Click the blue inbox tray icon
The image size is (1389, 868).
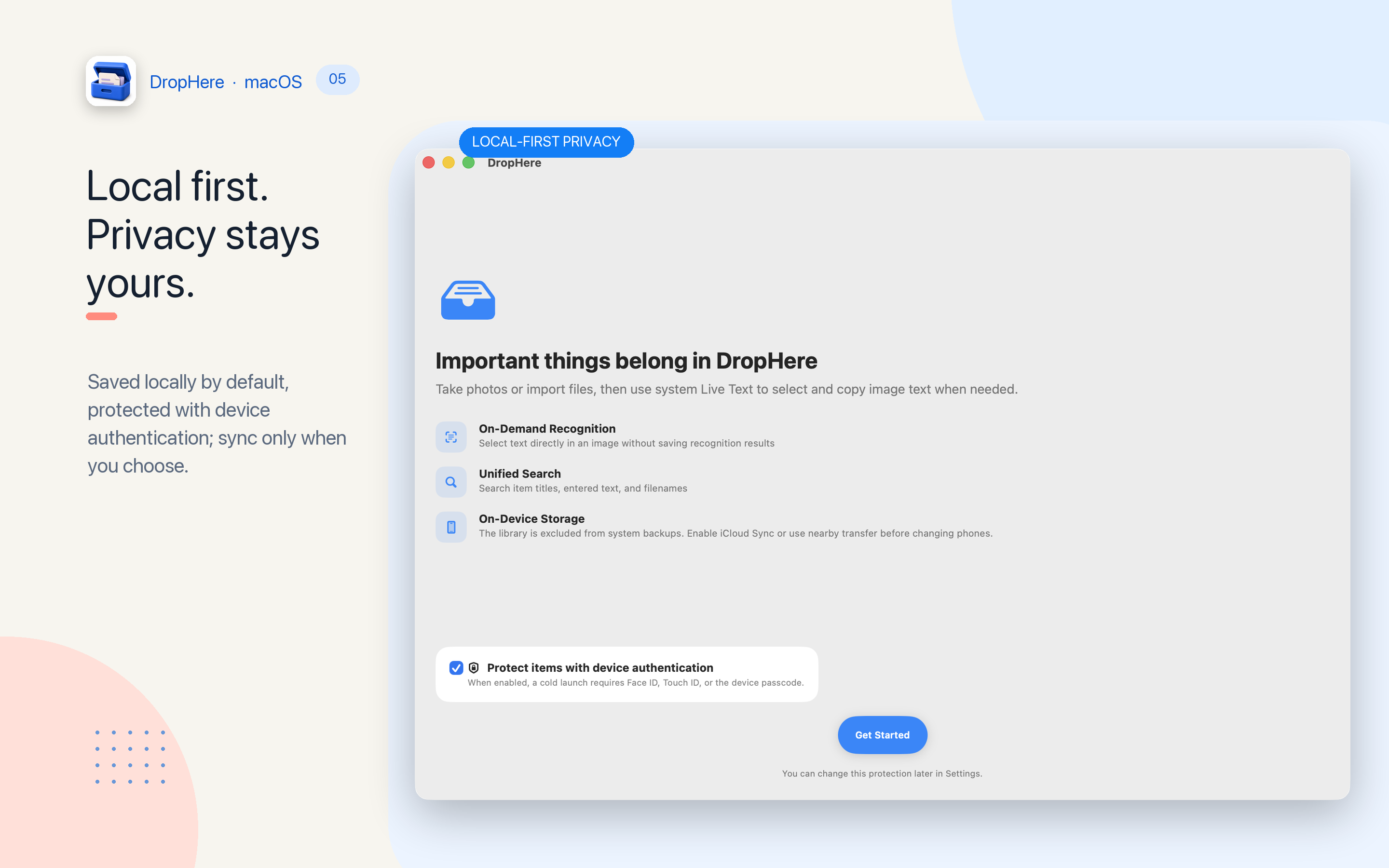click(468, 299)
